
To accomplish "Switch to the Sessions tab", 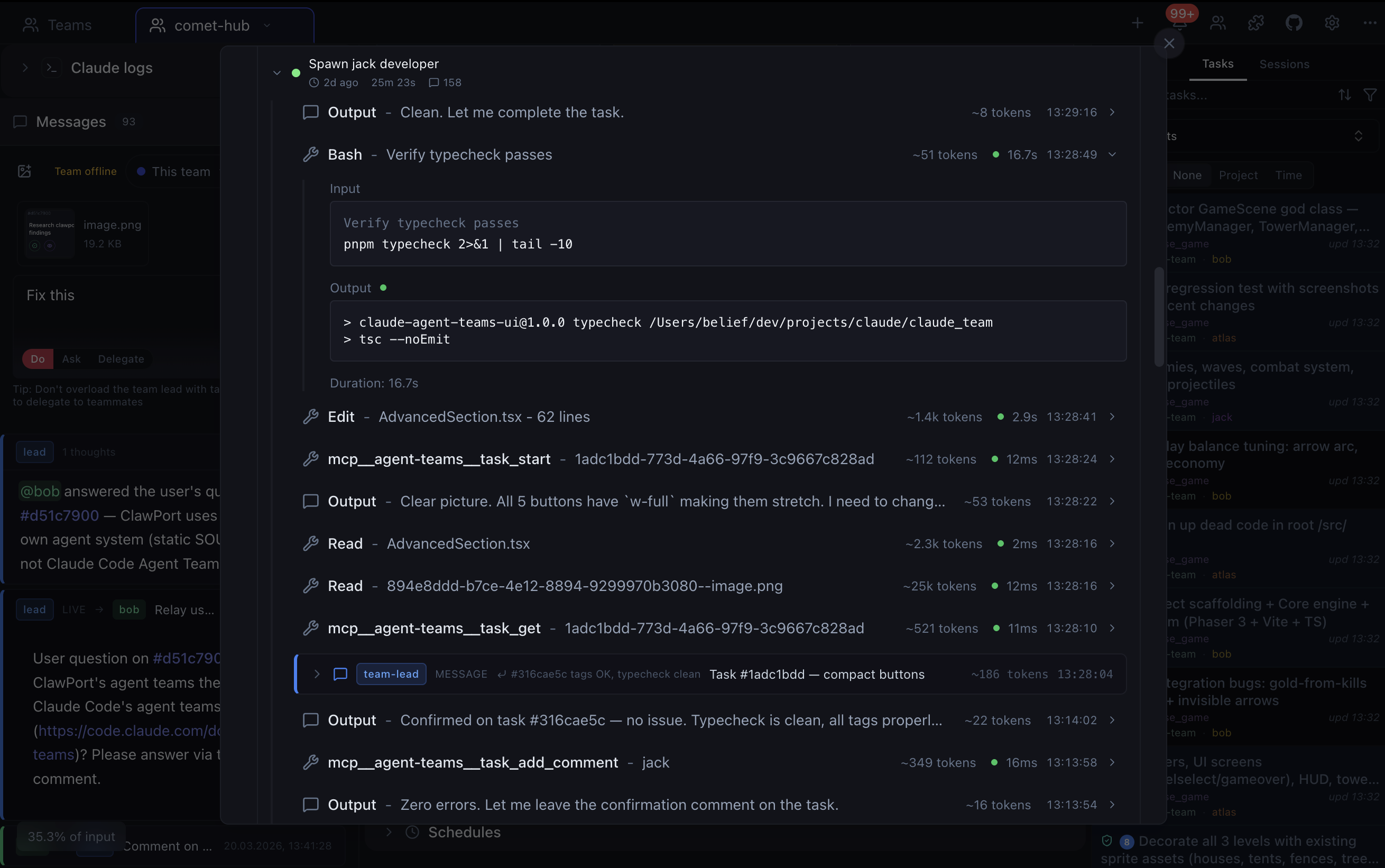I will point(1285,64).
